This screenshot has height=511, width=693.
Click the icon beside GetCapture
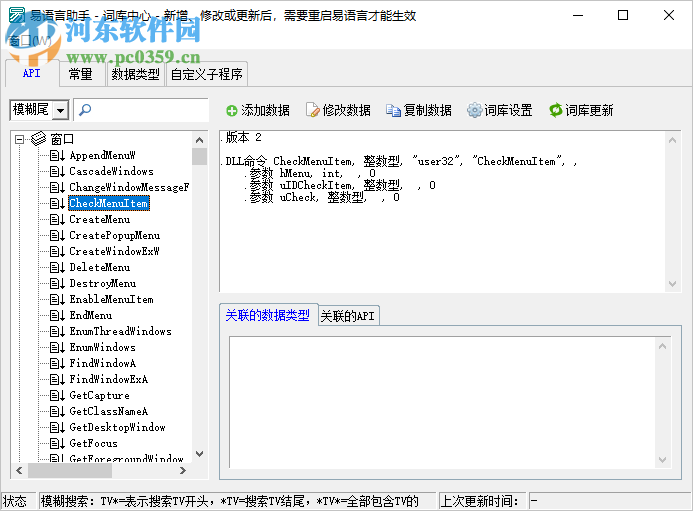point(57,395)
